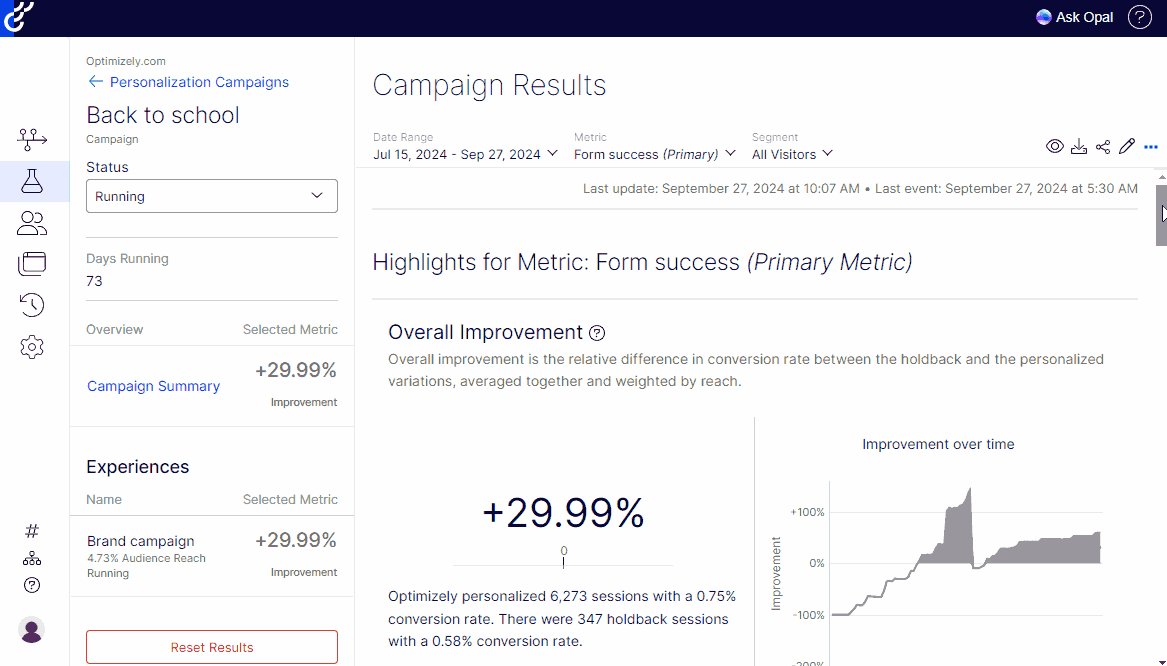Open the Metric dropdown Form success
Screen dimensions: 1167x666
(655, 154)
